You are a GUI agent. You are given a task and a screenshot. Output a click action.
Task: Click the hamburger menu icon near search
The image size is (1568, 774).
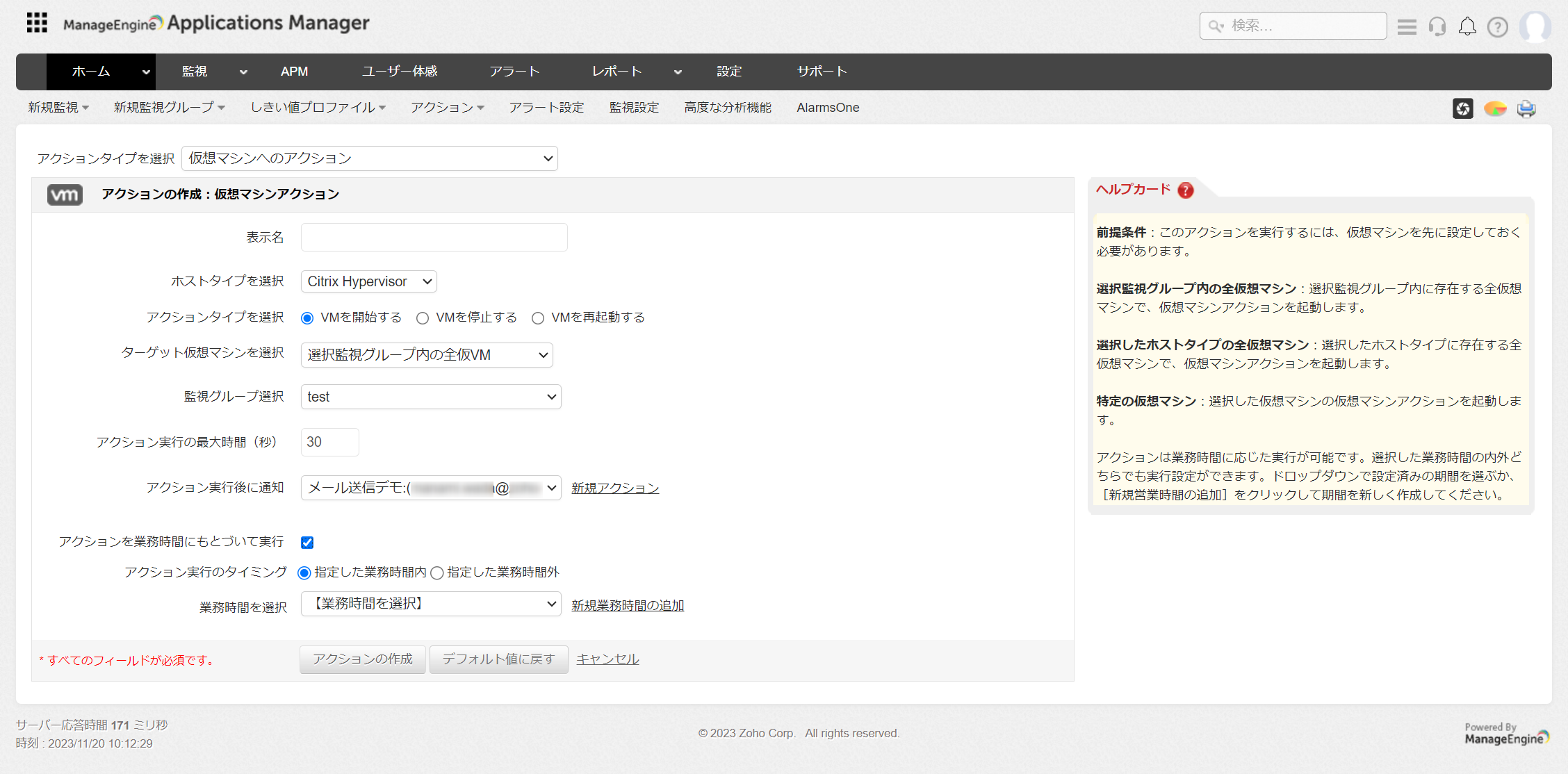point(1407,26)
